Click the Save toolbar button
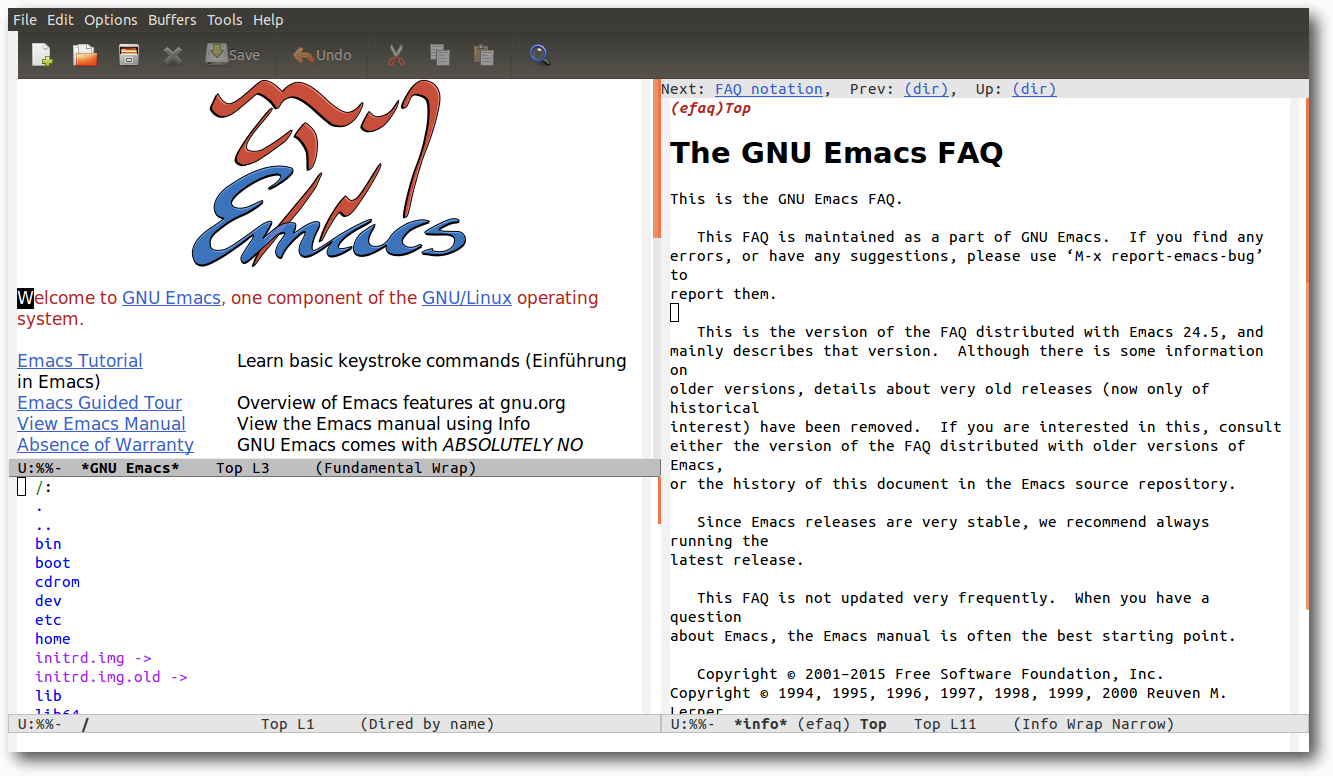 (232, 55)
